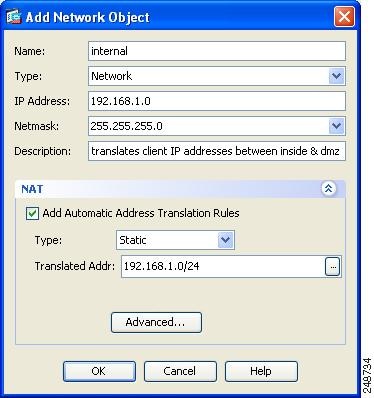This screenshot has width=374, height=398.
Task: Open the Network type dropdown
Action: pyautogui.click(x=336, y=76)
